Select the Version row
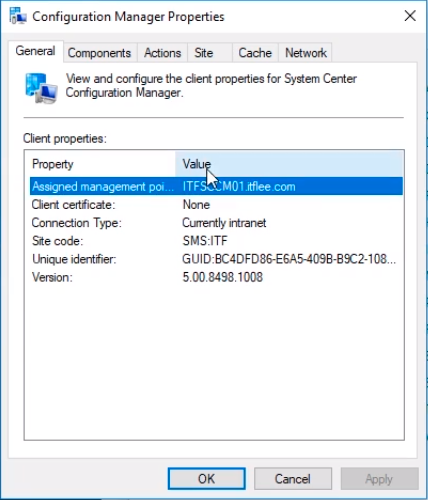Screen dimensions: 428x500 pos(216,277)
